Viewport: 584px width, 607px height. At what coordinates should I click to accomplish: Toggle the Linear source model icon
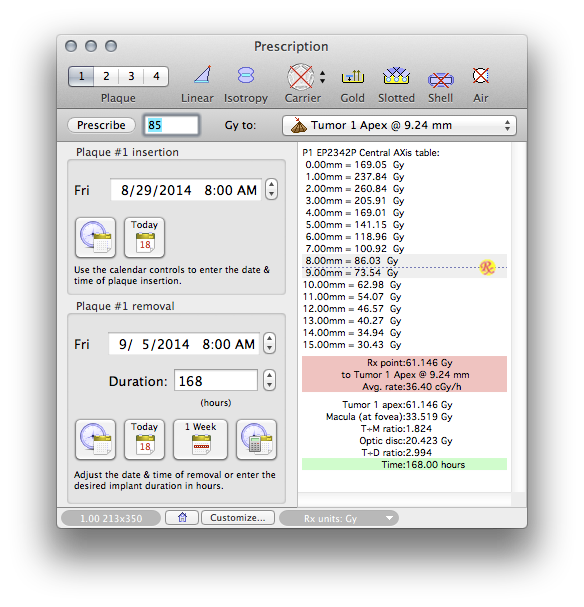(203, 75)
